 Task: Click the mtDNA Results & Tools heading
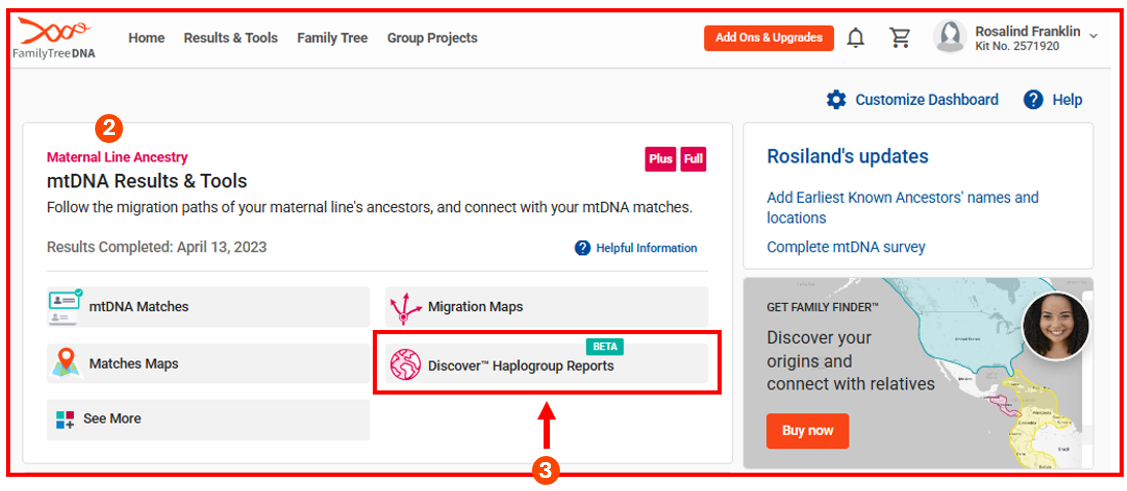tap(147, 180)
